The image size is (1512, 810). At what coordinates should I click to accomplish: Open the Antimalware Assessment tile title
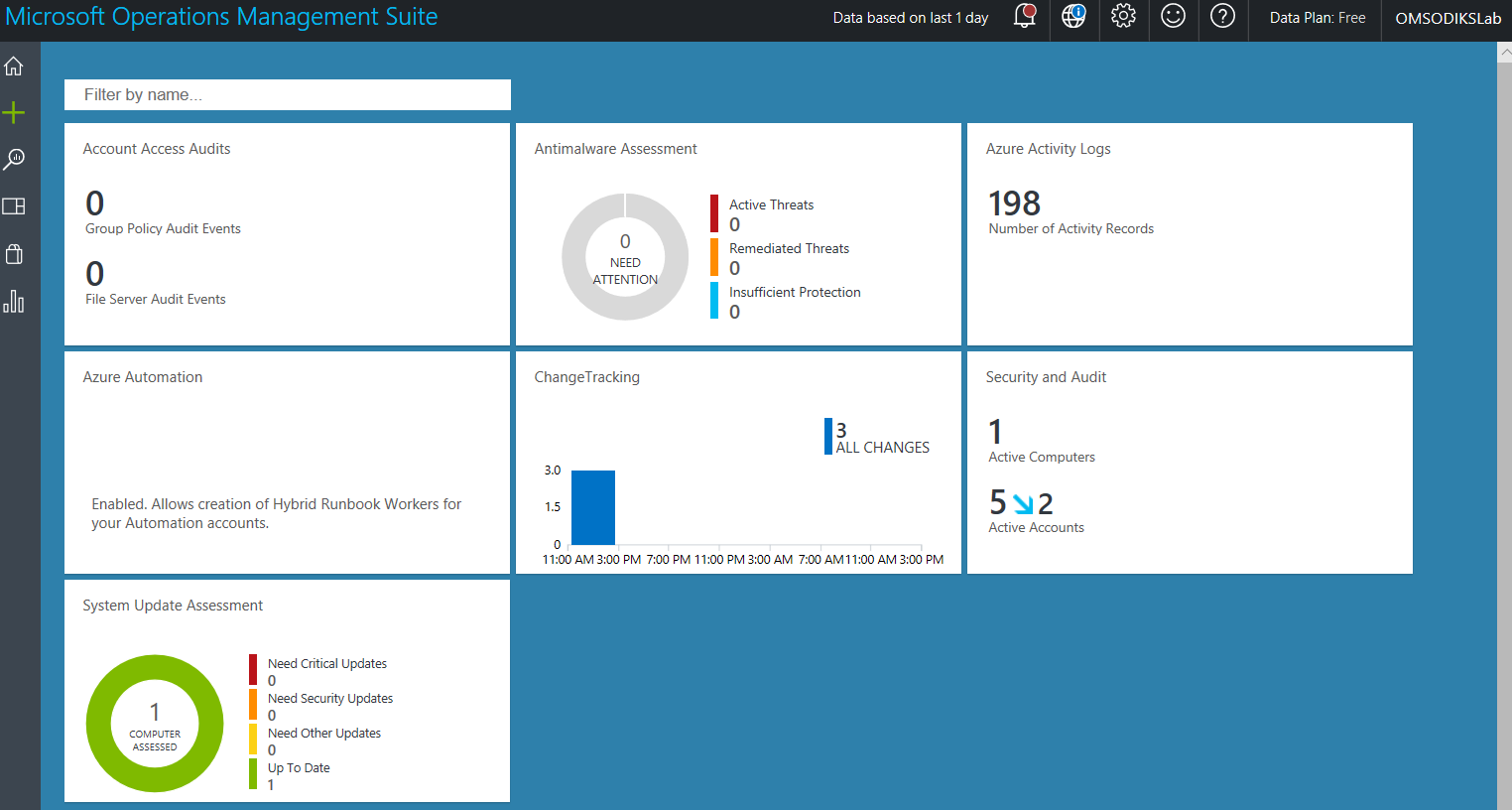coord(615,149)
